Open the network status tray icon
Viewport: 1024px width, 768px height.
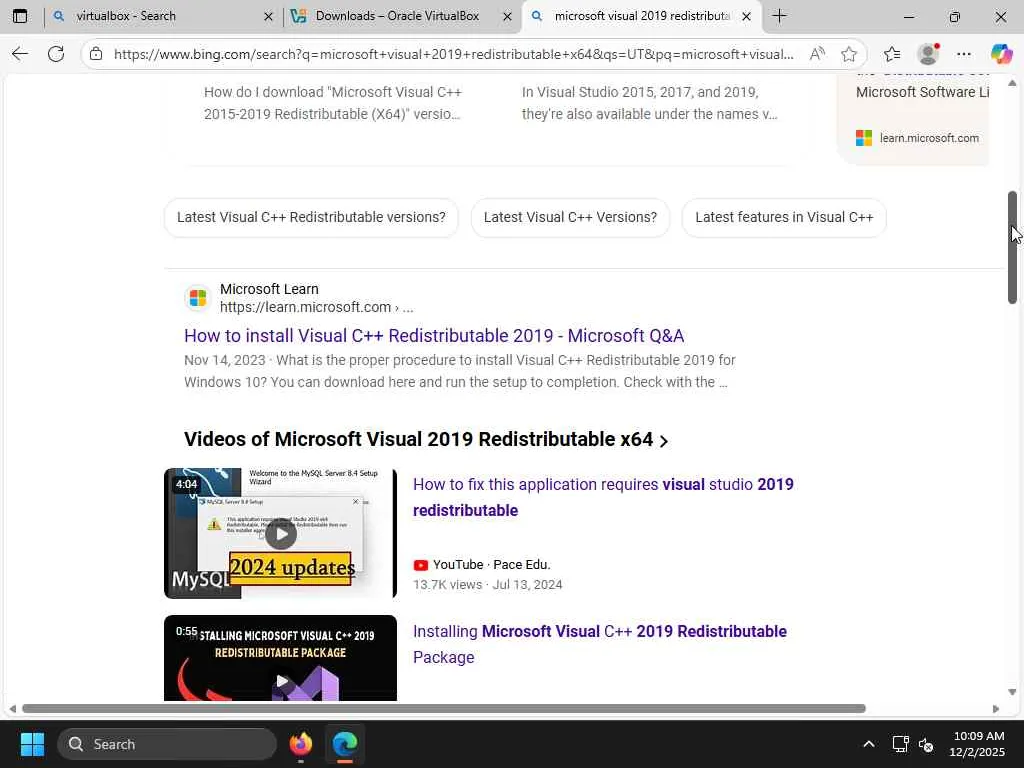tap(901, 744)
